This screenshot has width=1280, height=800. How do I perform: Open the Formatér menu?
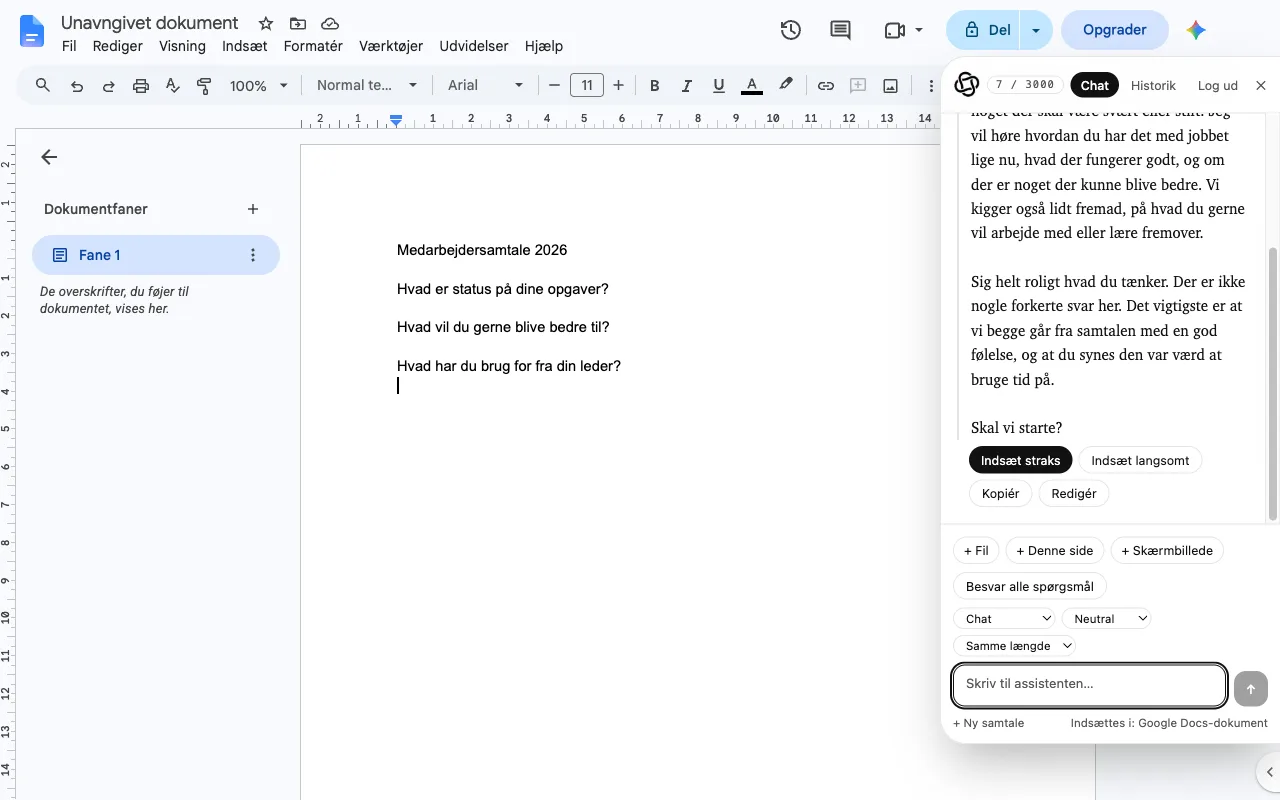click(313, 46)
